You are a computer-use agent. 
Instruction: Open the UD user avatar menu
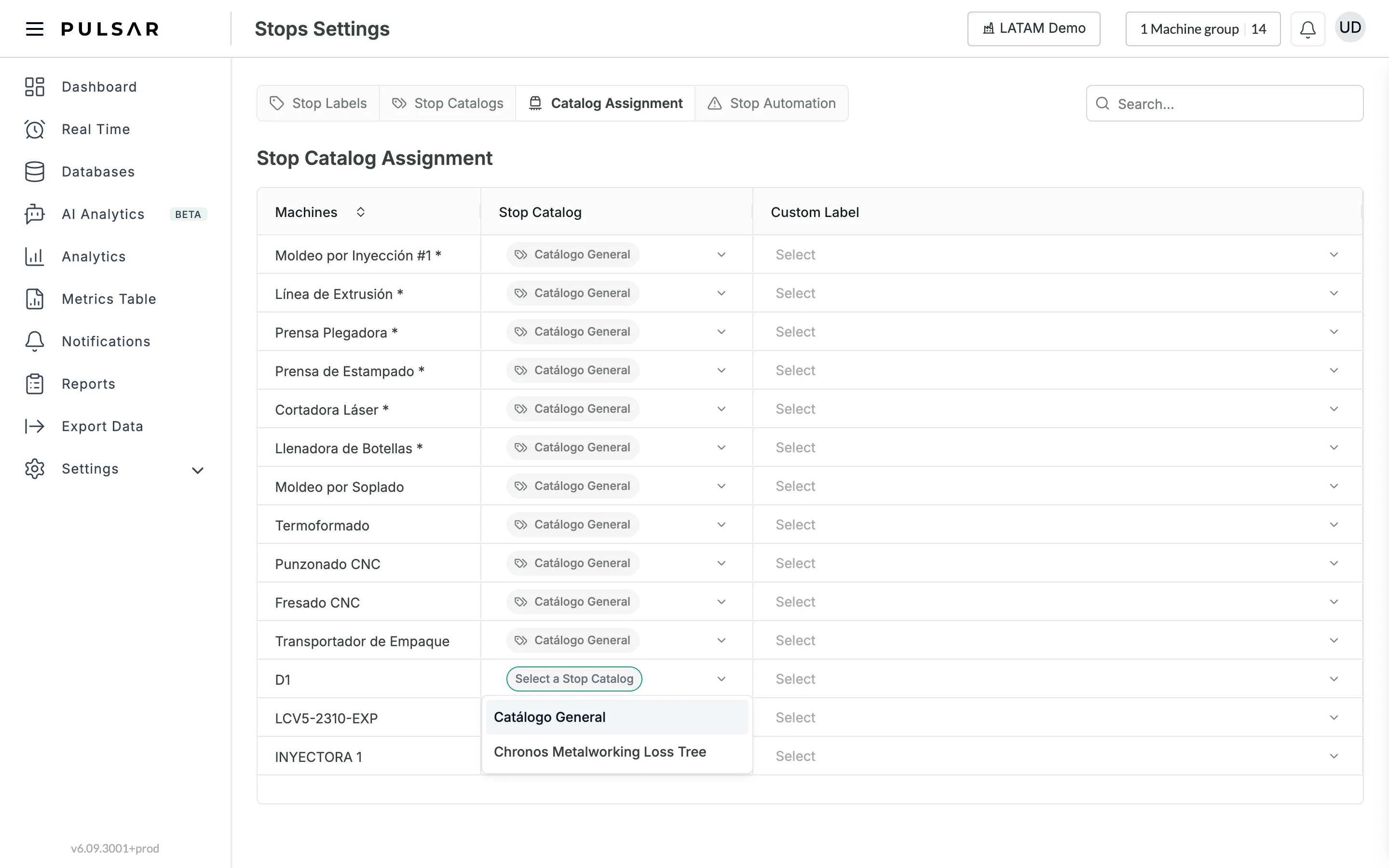[1350, 27]
